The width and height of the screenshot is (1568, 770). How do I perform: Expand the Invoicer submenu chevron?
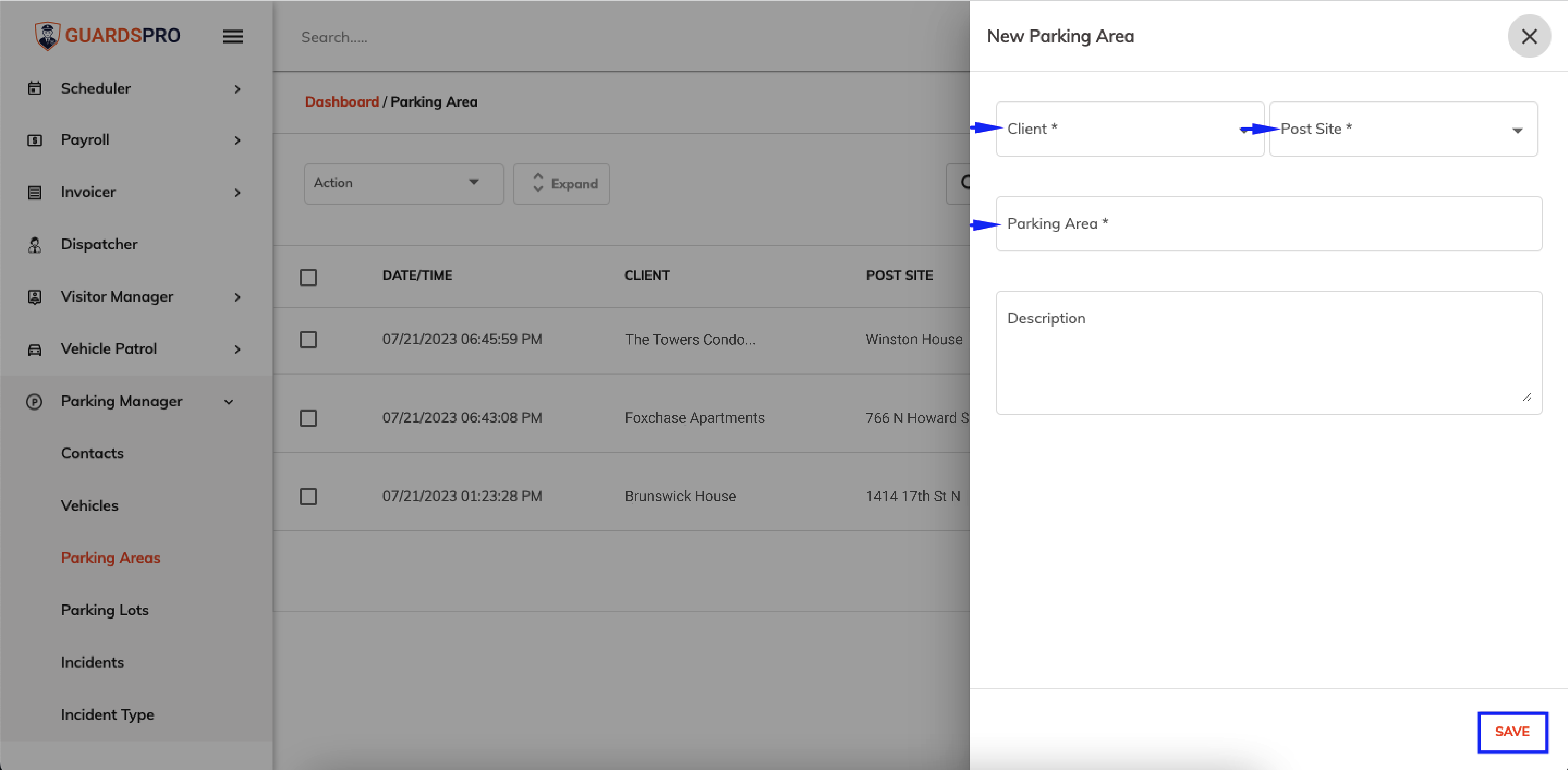pos(237,193)
